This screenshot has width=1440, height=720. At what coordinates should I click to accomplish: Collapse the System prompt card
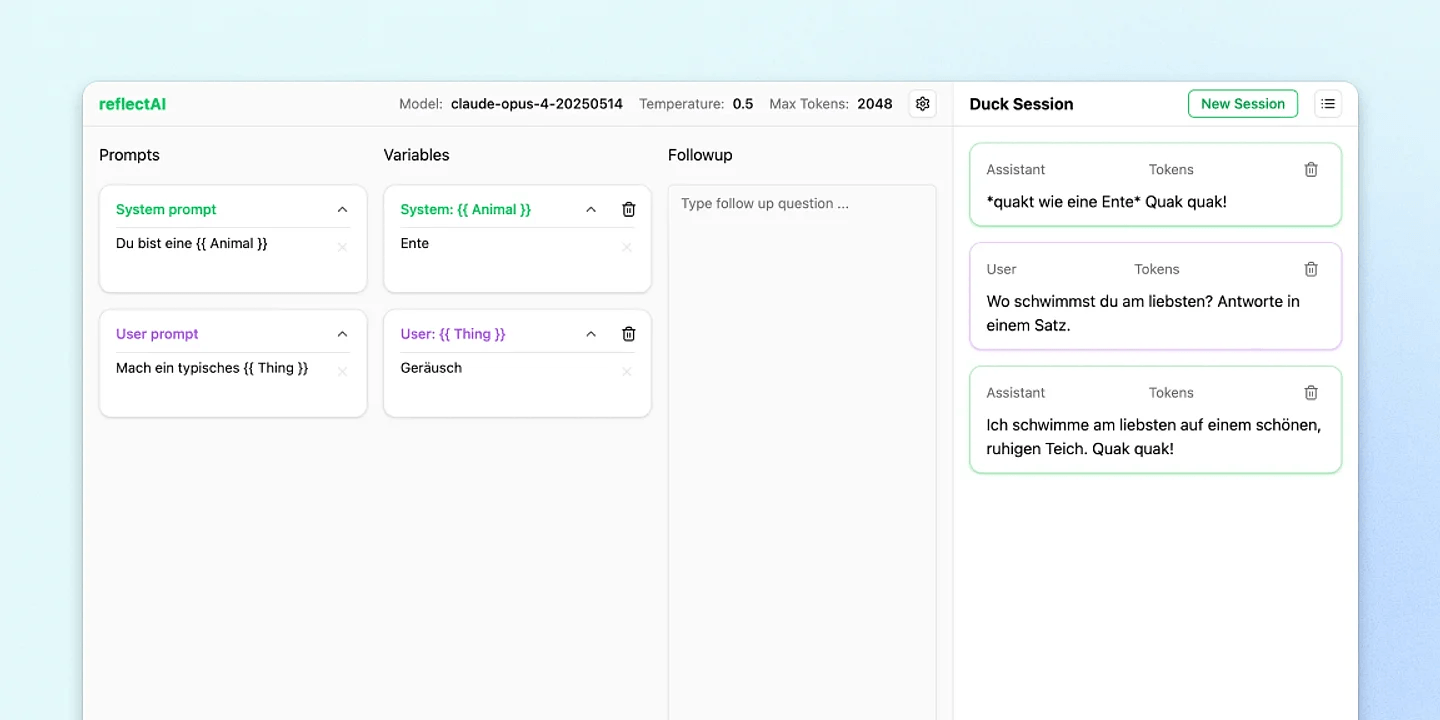tap(342, 210)
